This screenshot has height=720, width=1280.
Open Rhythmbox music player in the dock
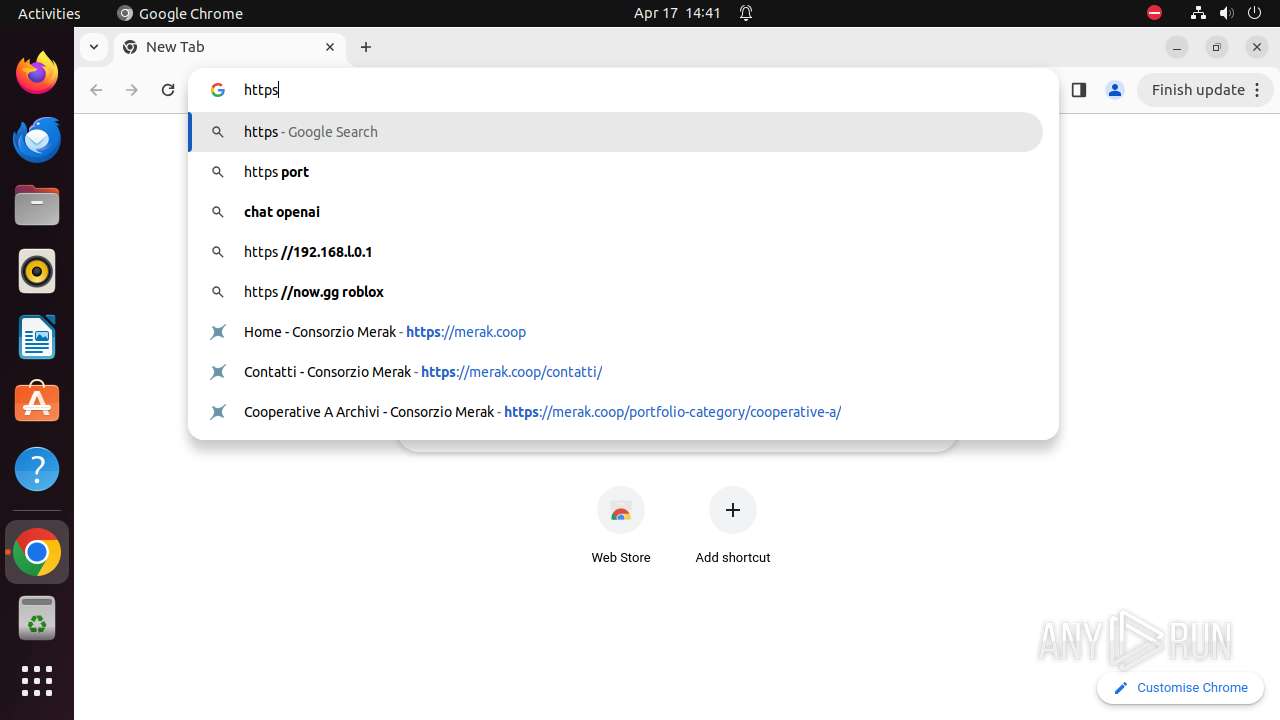pos(37,271)
